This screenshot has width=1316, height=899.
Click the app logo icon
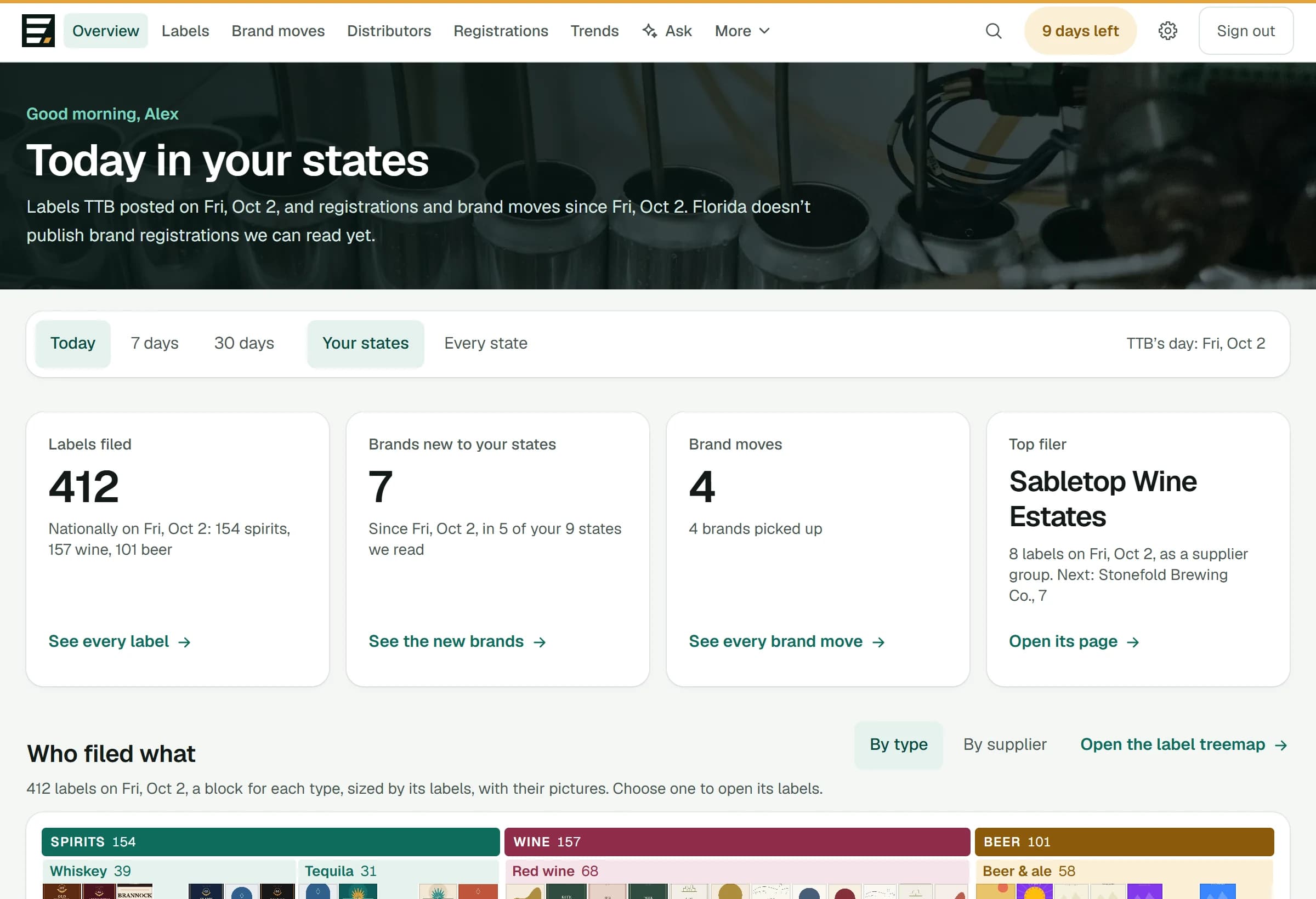click(x=38, y=31)
